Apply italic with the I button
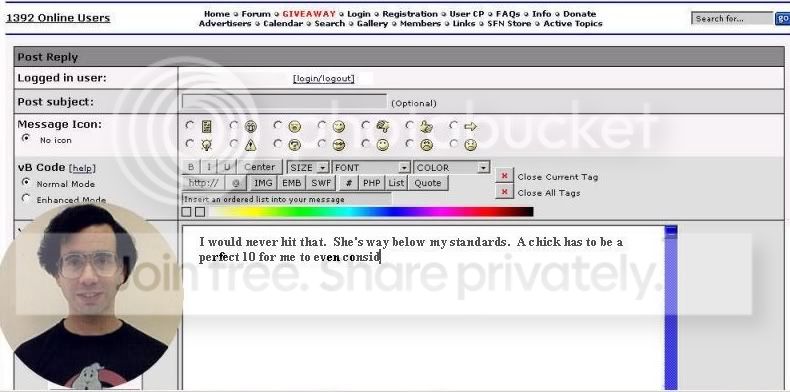The width and height of the screenshot is (790, 392). [x=208, y=167]
